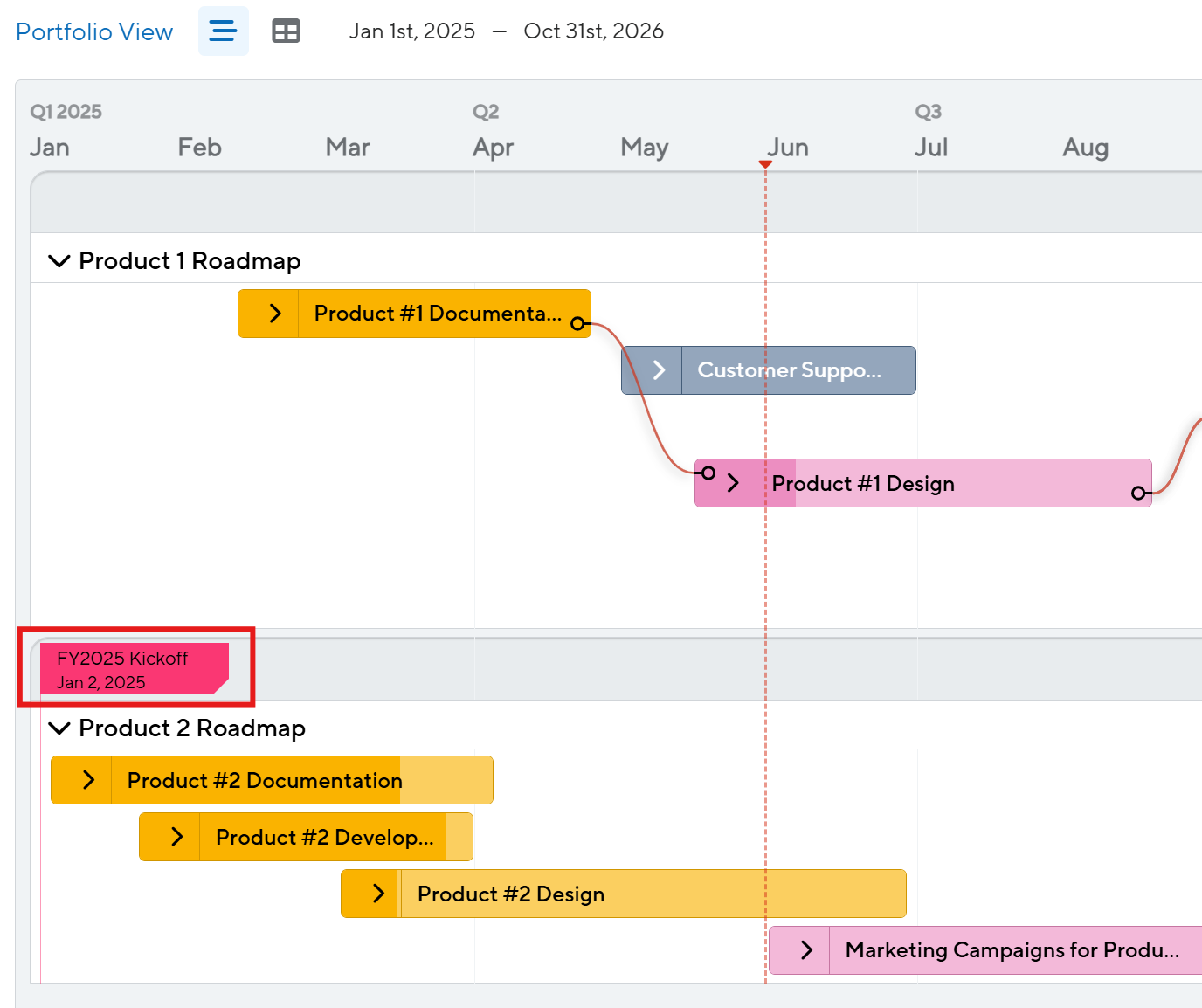The height and width of the screenshot is (1008, 1202).
Task: Select the Product #2 Design bar label
Action: point(511,894)
